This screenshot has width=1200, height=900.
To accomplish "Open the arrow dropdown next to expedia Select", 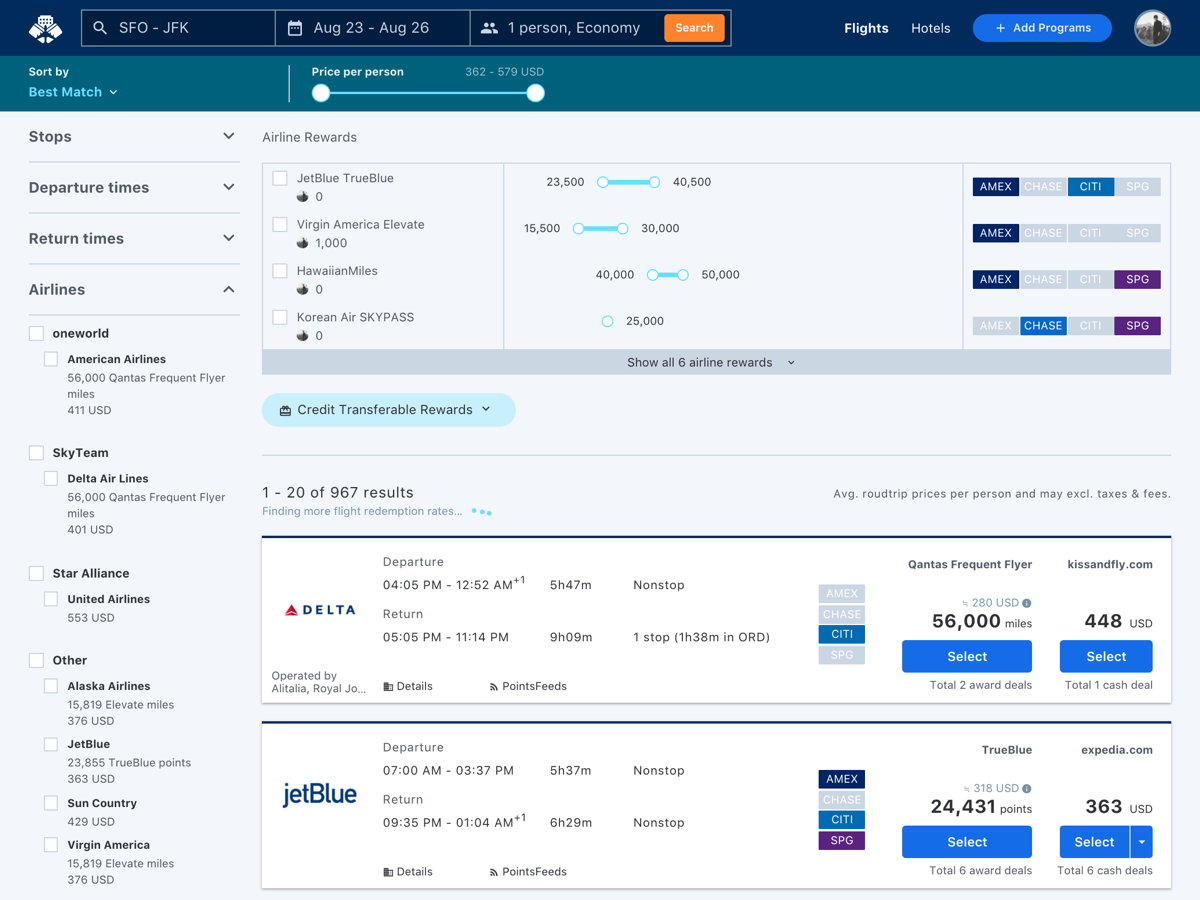I will (1141, 842).
